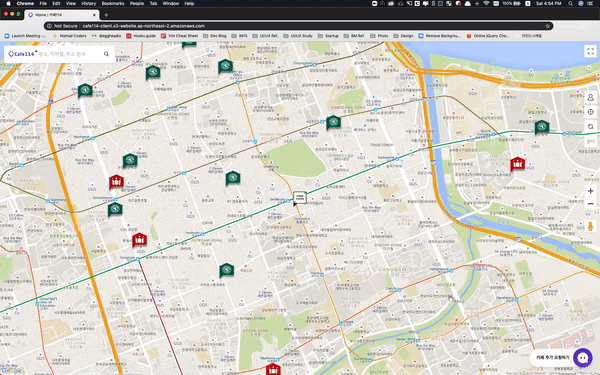Viewport: 600px width, 375px height.
Task: Open the Apple menu
Action: (8, 3)
